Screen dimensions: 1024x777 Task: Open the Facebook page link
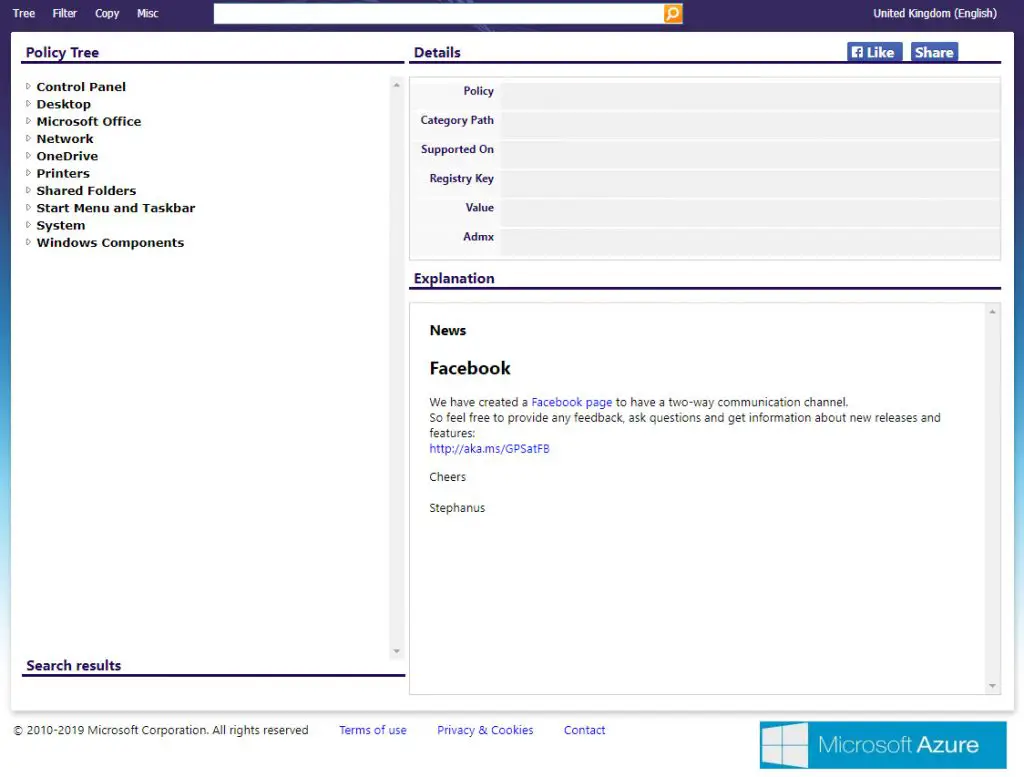pyautogui.click(x=571, y=402)
